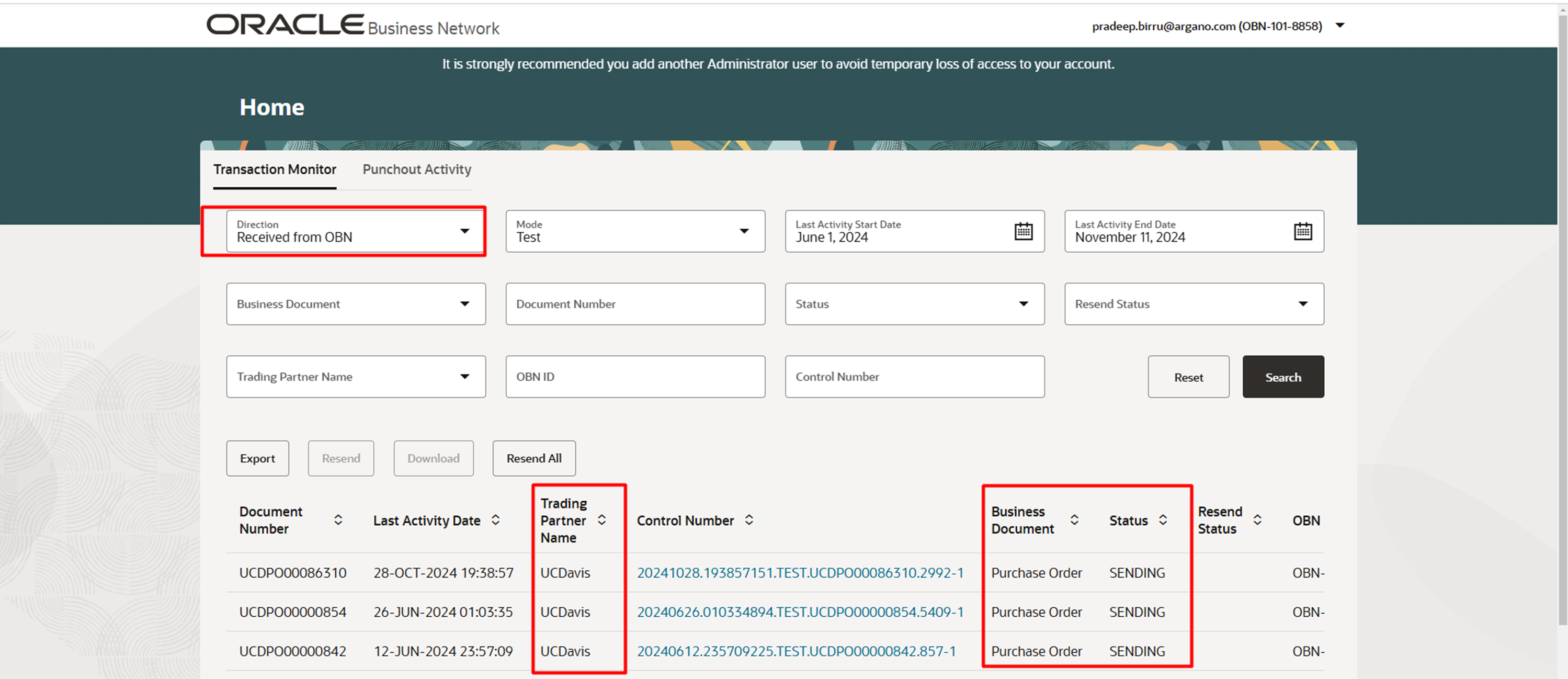Screen dimensions: 1568x679
Task: Sort by Resend Status column
Action: coord(1257,520)
